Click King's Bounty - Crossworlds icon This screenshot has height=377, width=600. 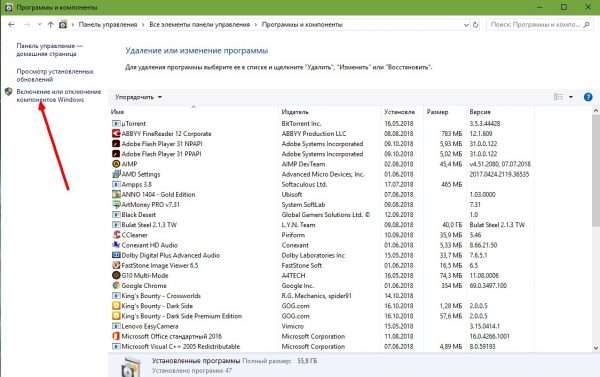click(116, 296)
